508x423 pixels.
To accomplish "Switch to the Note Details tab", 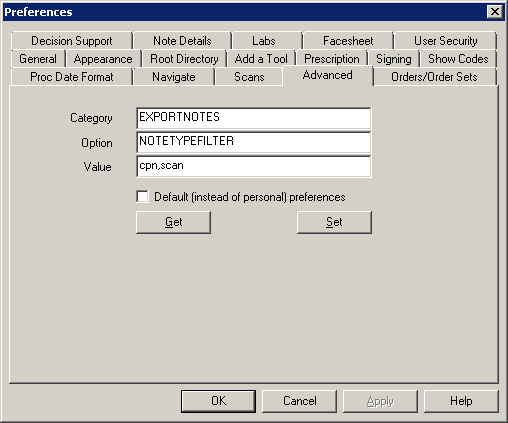I will click(182, 41).
